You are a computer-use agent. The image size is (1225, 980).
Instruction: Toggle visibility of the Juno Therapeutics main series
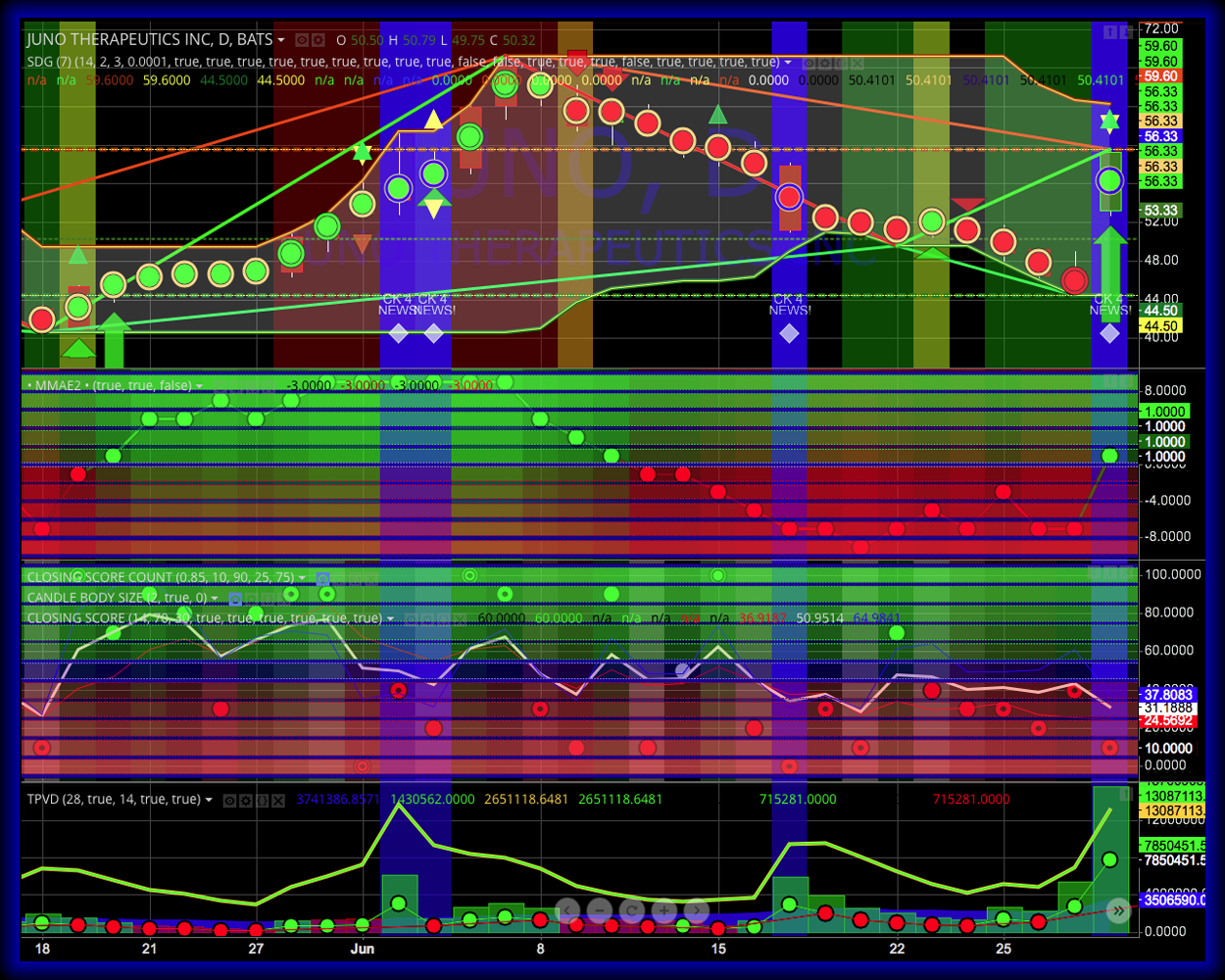[302, 40]
